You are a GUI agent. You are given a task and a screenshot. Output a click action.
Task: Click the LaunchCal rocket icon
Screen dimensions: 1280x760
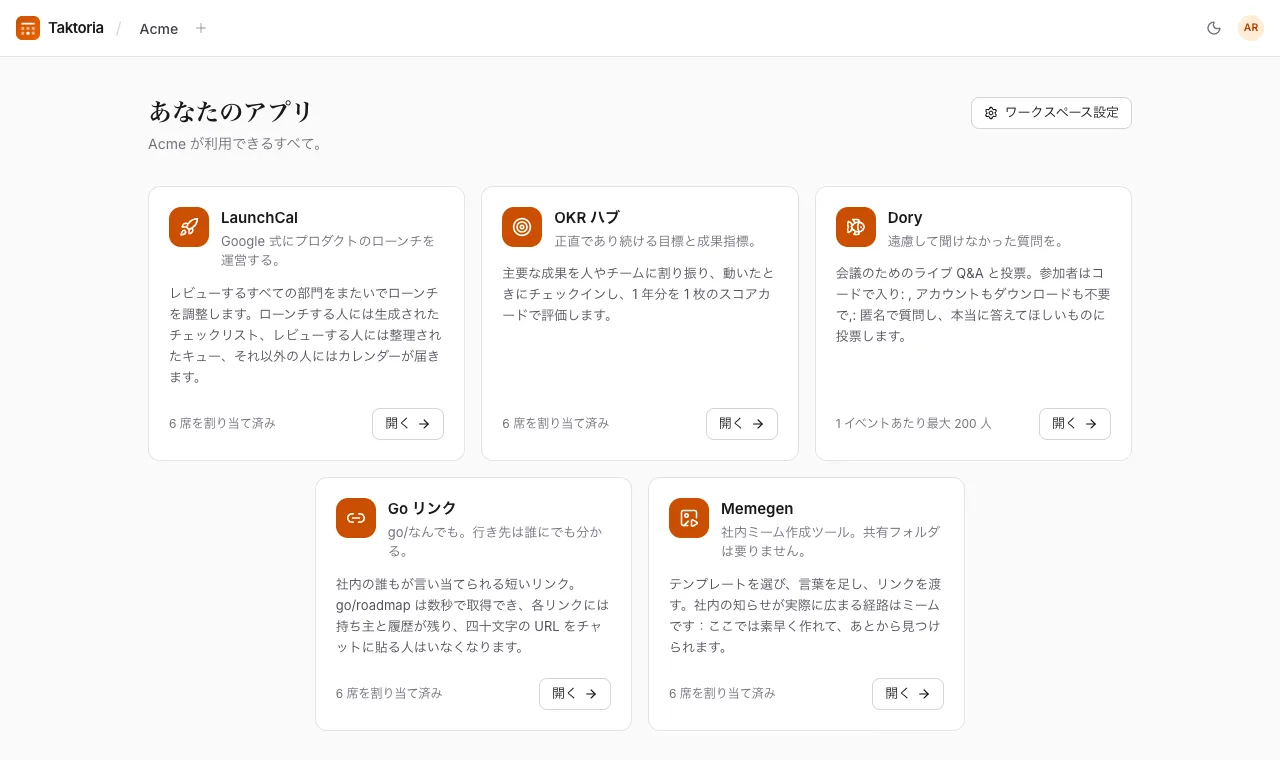click(189, 227)
